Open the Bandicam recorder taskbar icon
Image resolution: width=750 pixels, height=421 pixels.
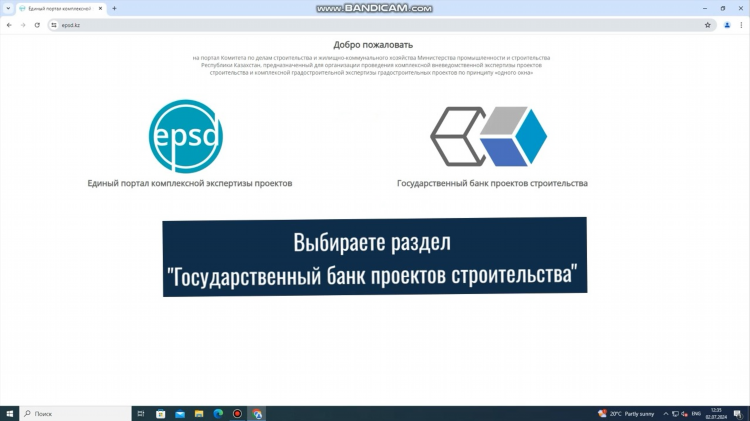click(237, 413)
